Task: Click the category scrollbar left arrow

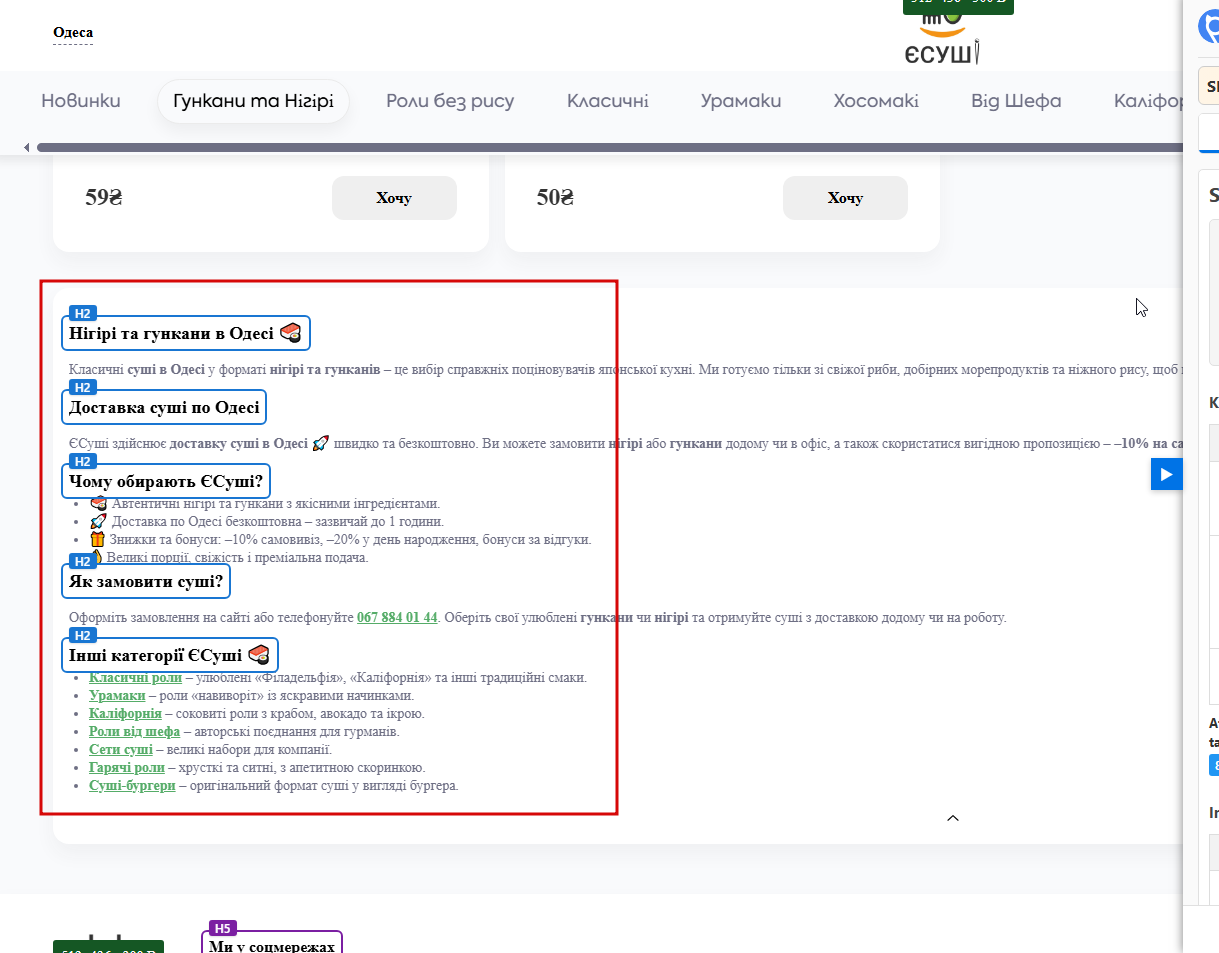Action: coord(28,148)
